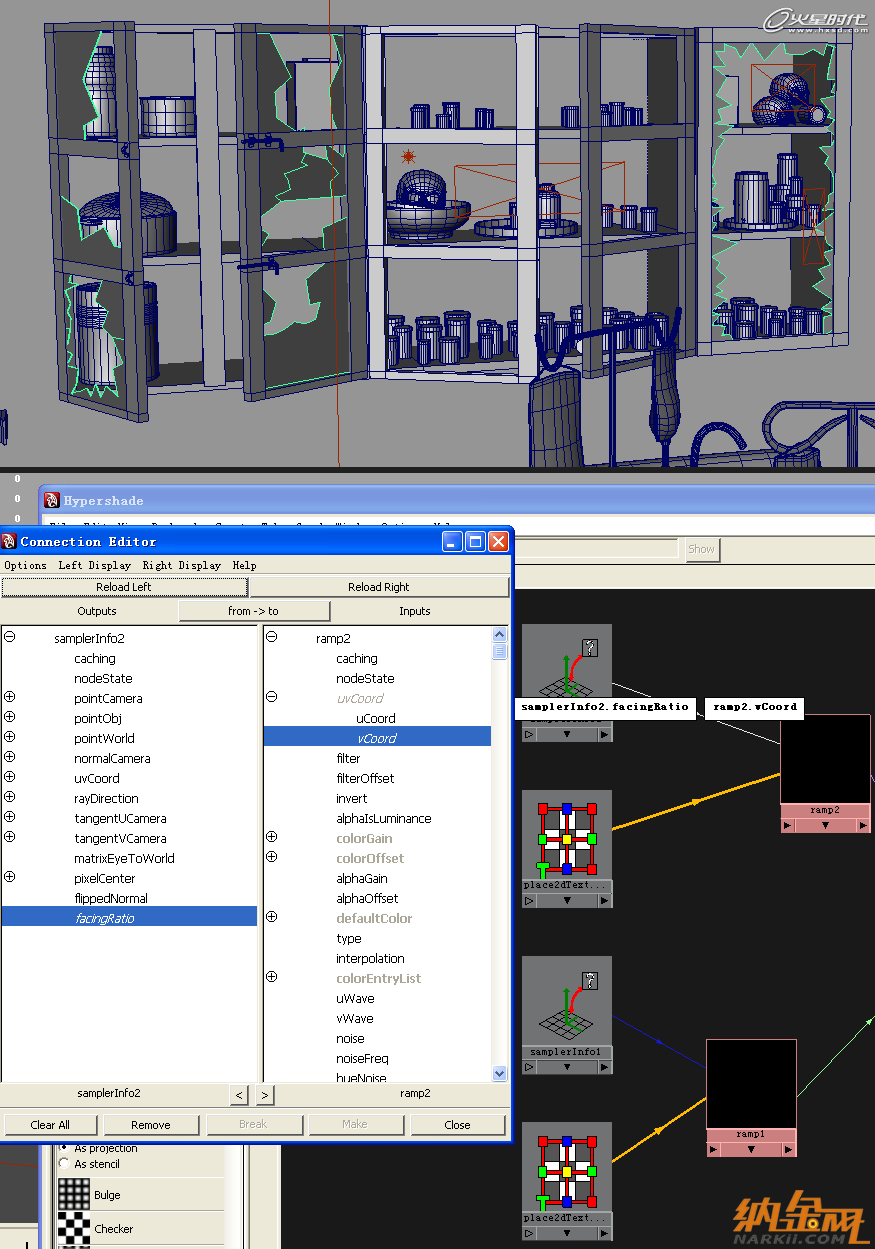875x1249 pixels.
Task: Click the Reload Right button
Action: click(379, 587)
